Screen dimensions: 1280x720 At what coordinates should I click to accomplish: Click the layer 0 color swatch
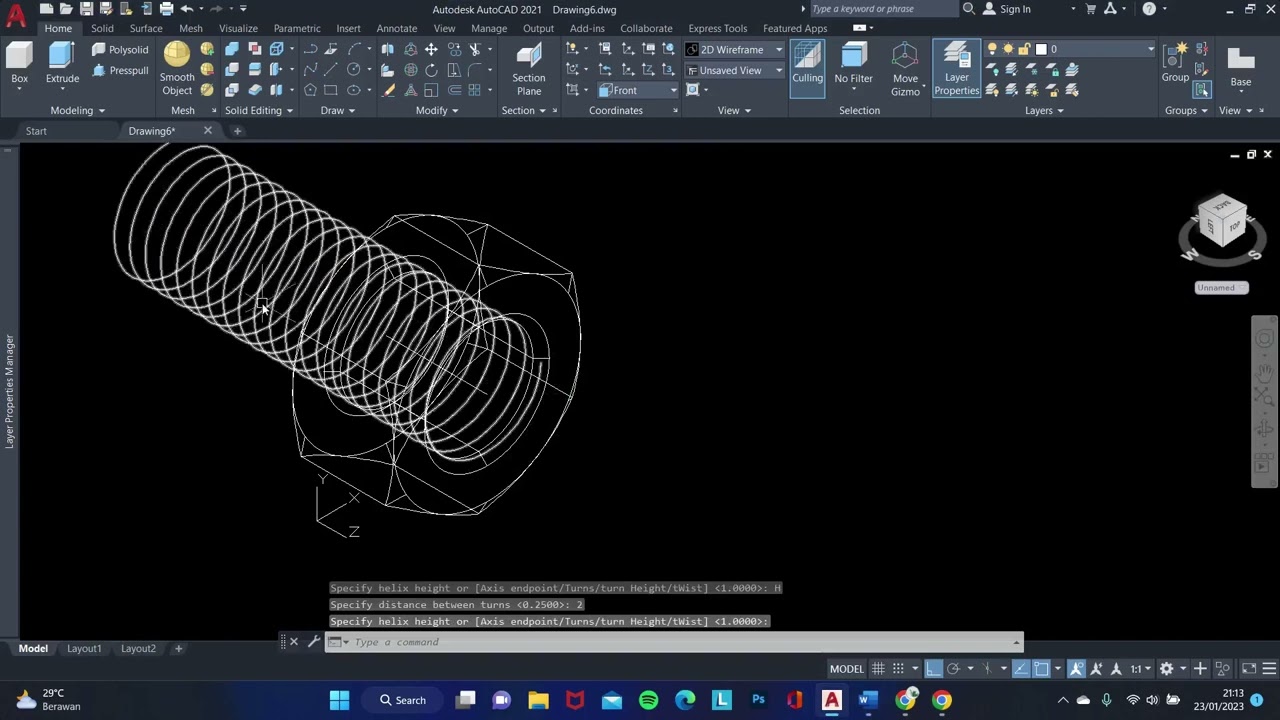click(1041, 49)
